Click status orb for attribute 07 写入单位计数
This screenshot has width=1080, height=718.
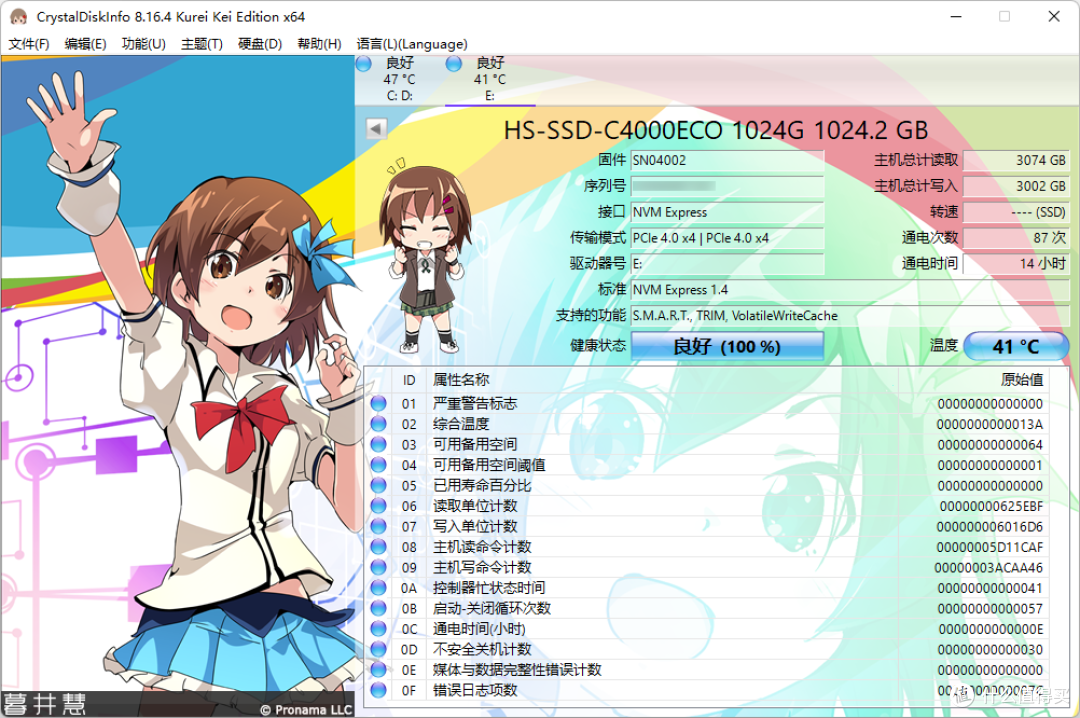[378, 526]
